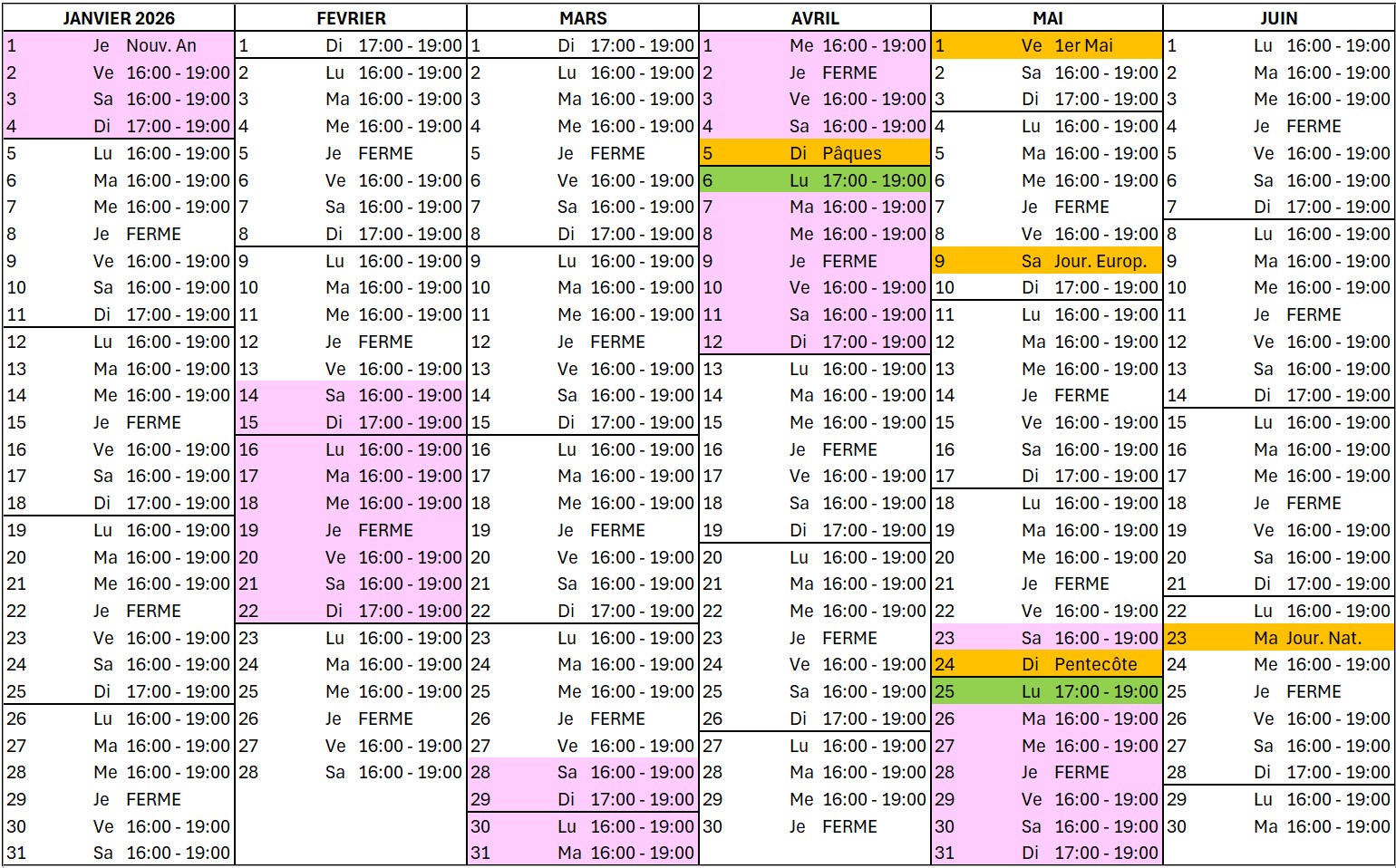Click the green May 25 hours cell
Image resolution: width=1396 pixels, height=868 pixels.
(x=1106, y=691)
